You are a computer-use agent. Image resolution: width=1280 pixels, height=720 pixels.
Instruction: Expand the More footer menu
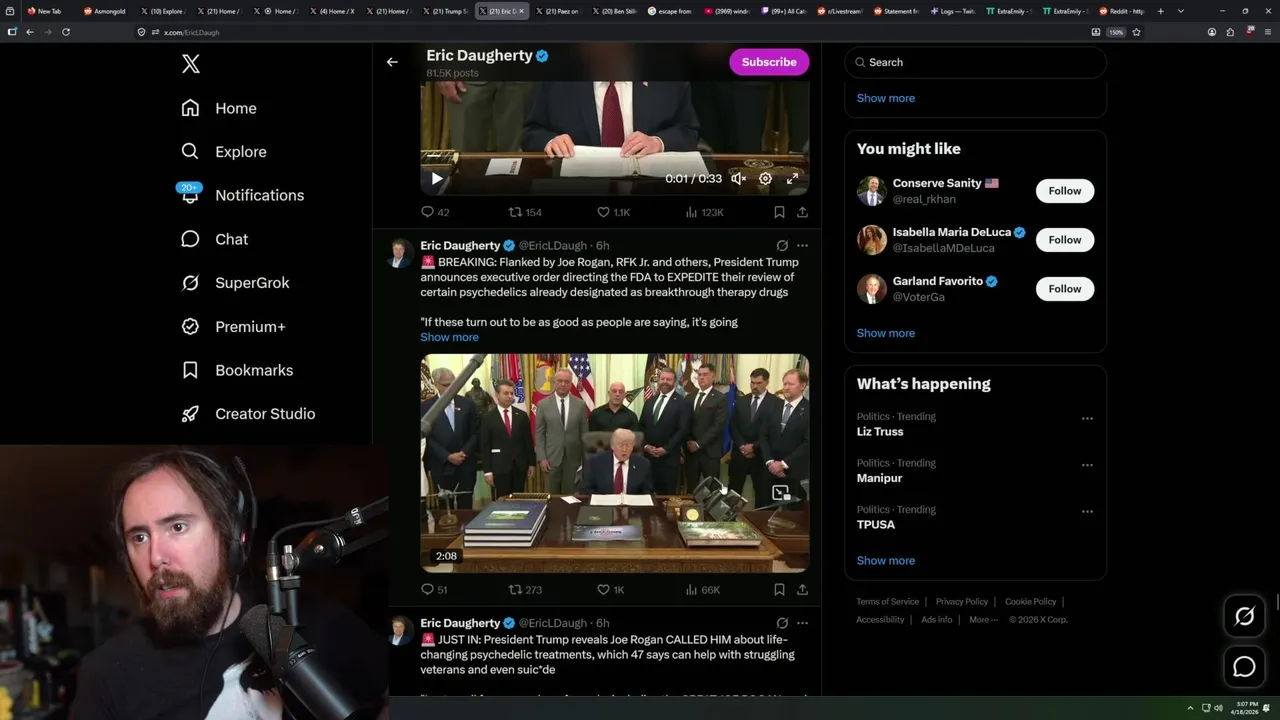pyautogui.click(x=983, y=620)
